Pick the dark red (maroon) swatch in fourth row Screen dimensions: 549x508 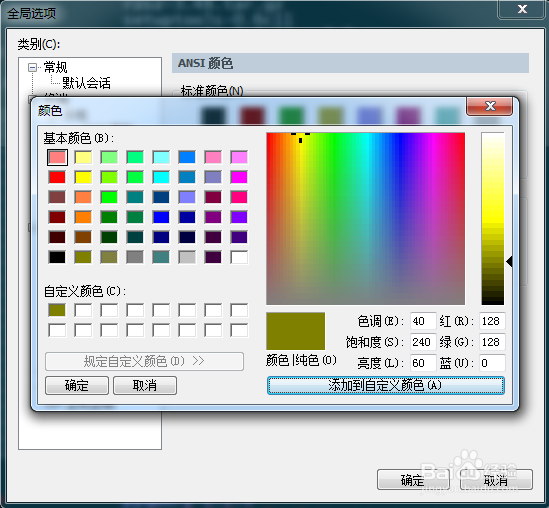57,217
